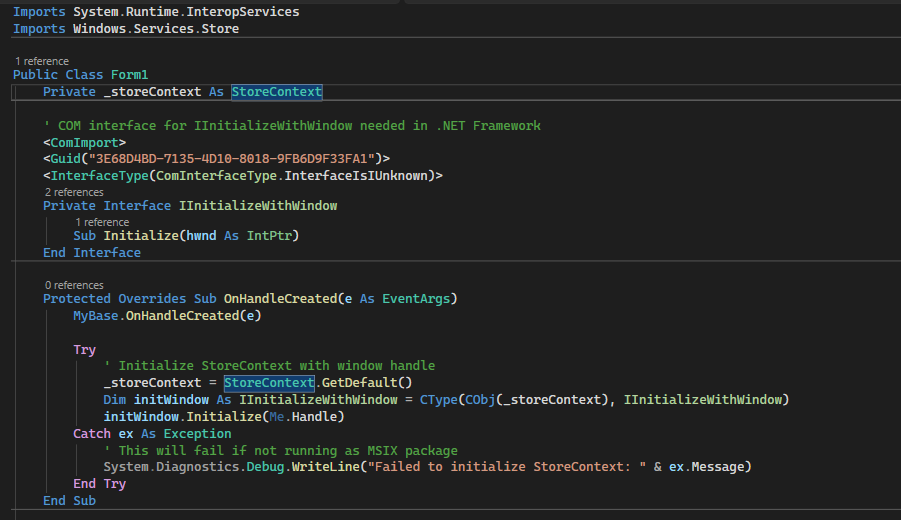Open the "2 references" CodeLens above Private Interface
Screen dimensions: 901x520
tap(74, 192)
